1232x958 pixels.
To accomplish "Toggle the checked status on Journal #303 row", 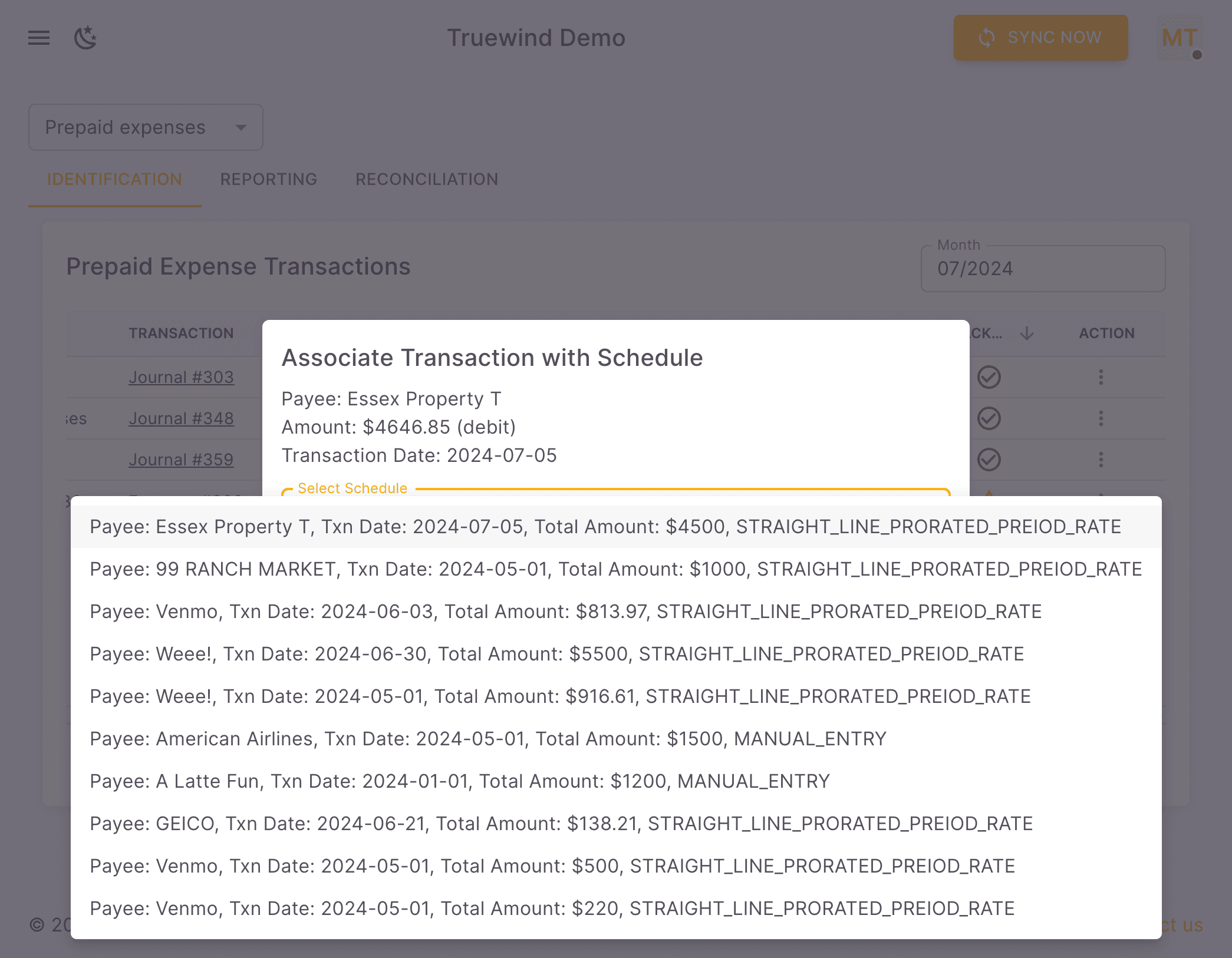I will pos(989,376).
